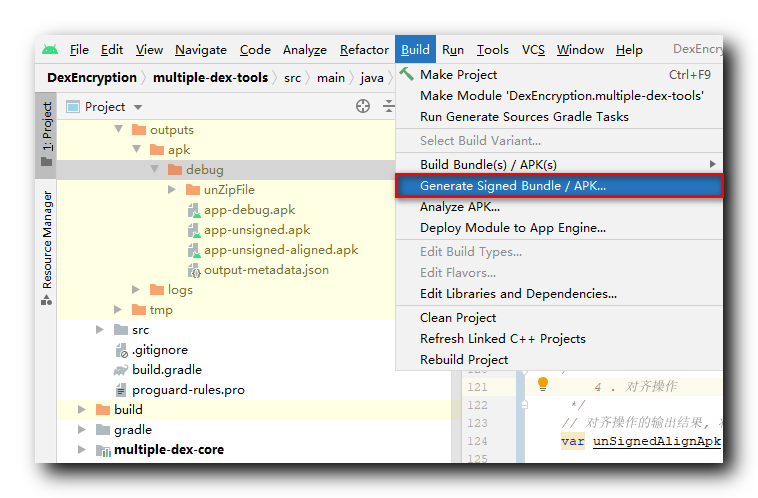This screenshot has height=498, width=758.
Task: Expand the multiple-dex-core module arrow
Action: point(82,450)
